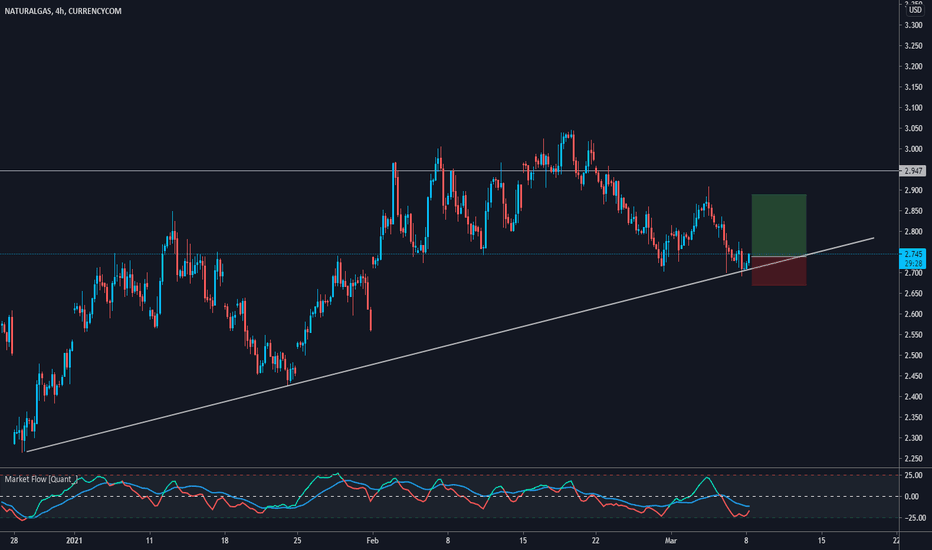Click the 11 date label on time axis
The width and height of the screenshot is (932, 550).
(x=149, y=540)
